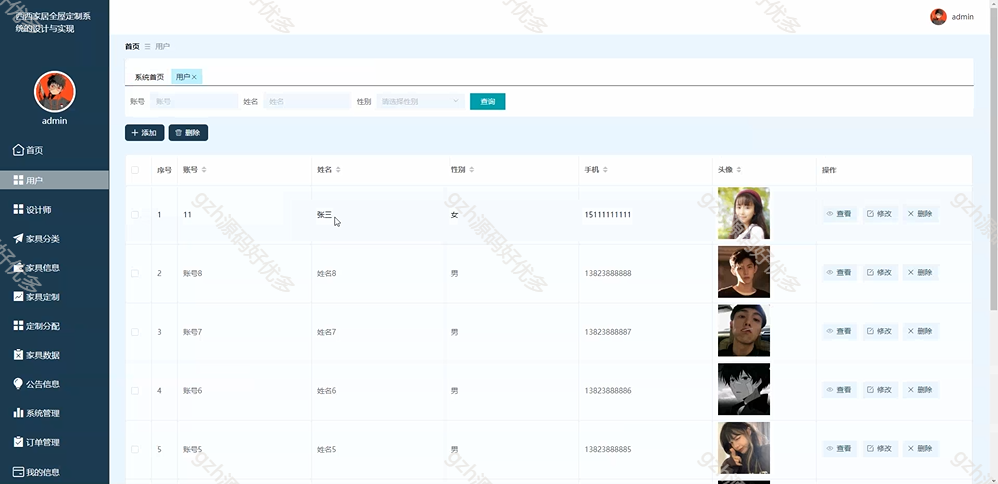Click the 我的信息 card icon
The width and height of the screenshot is (998, 484).
(18, 472)
